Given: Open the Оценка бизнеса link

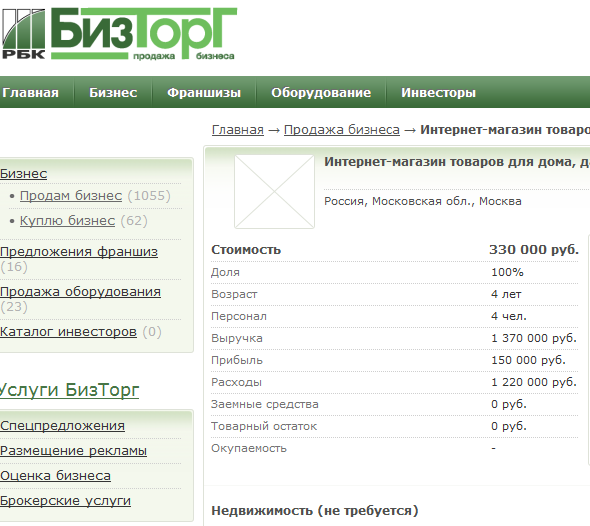Looking at the screenshot, I should [x=55, y=476].
